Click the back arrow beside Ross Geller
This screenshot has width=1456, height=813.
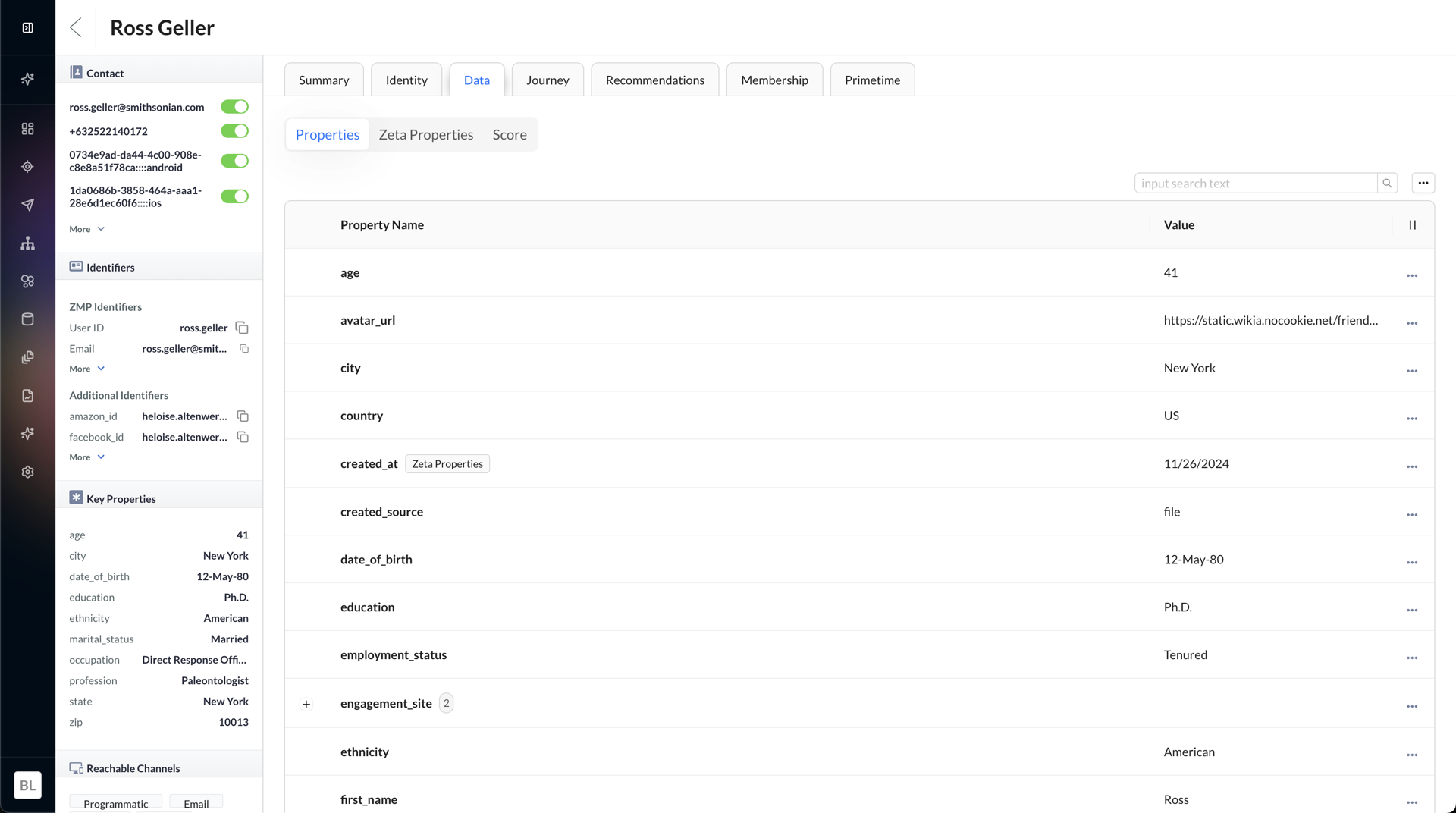click(x=76, y=27)
